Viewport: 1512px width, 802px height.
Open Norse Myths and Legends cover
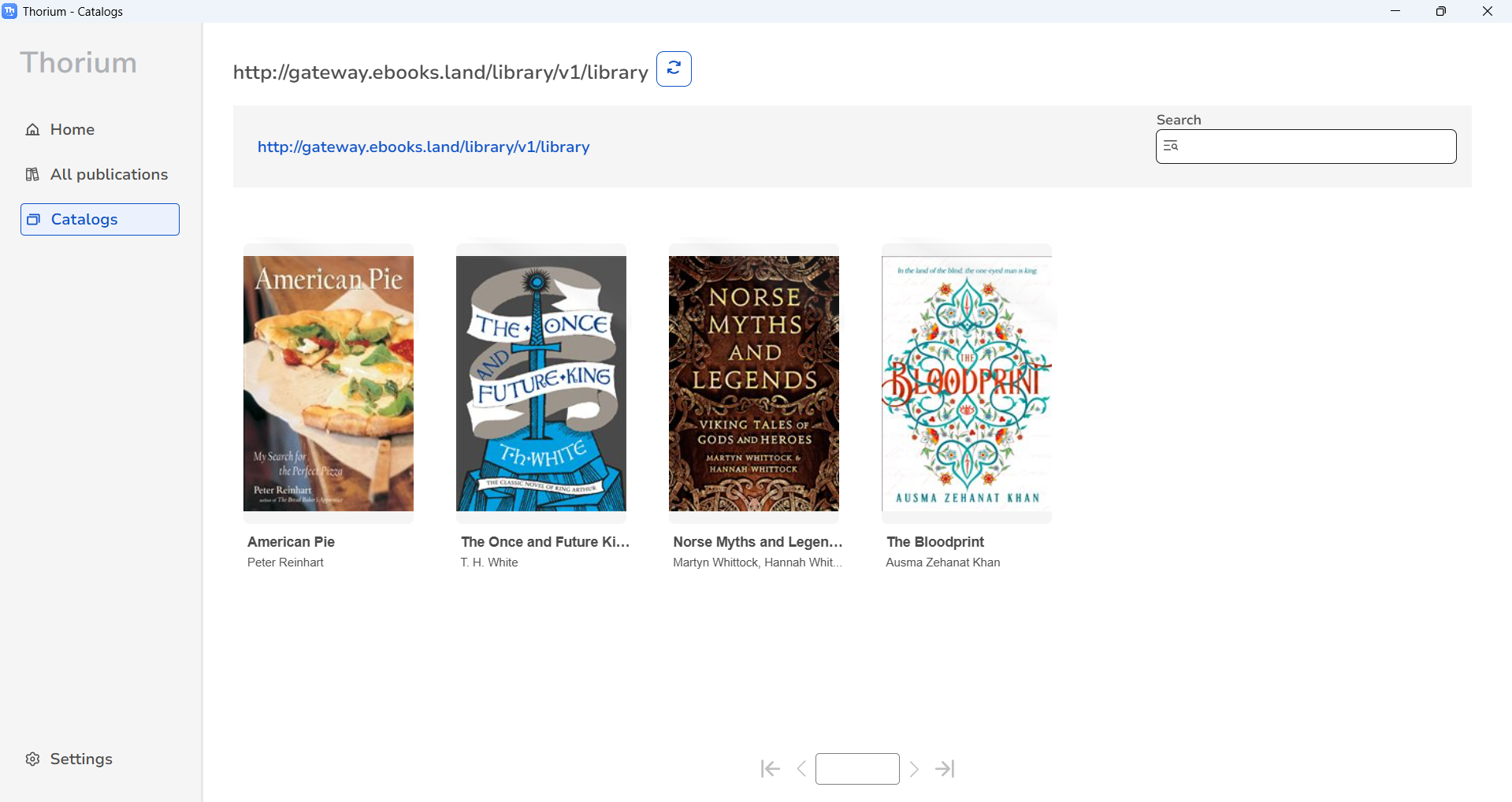click(x=754, y=384)
